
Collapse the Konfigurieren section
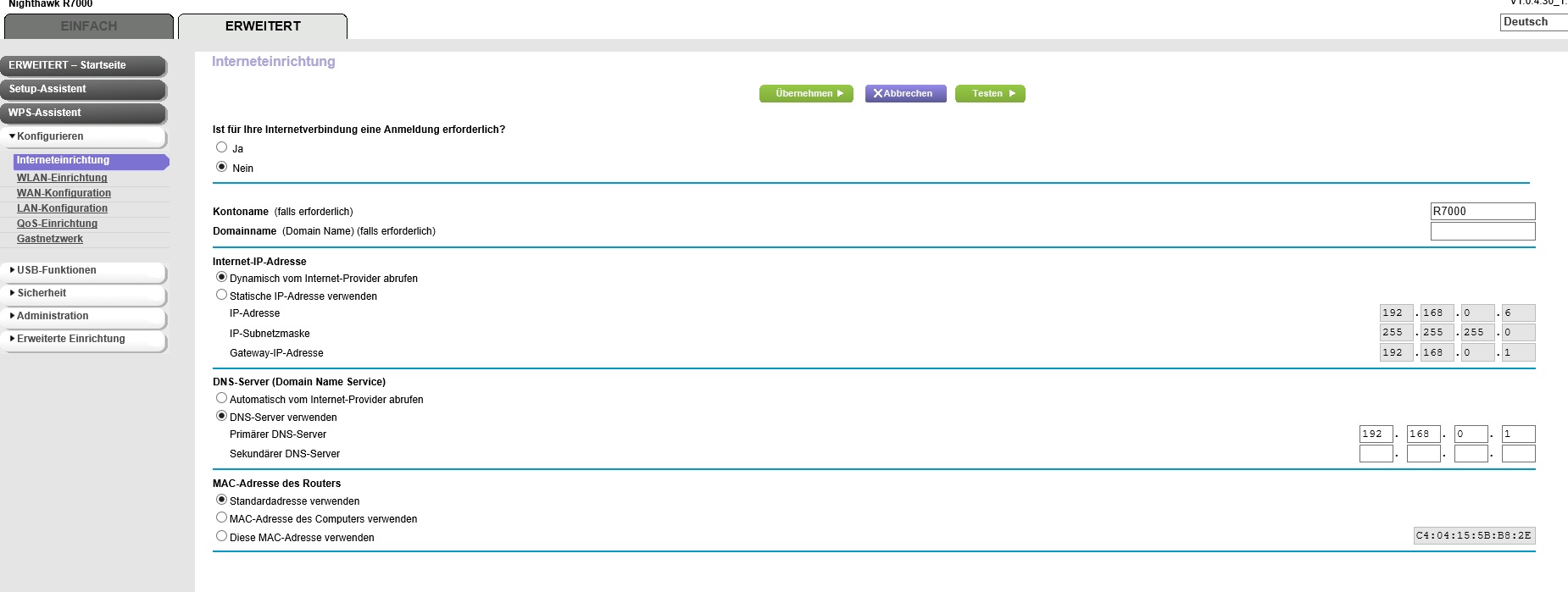83,136
